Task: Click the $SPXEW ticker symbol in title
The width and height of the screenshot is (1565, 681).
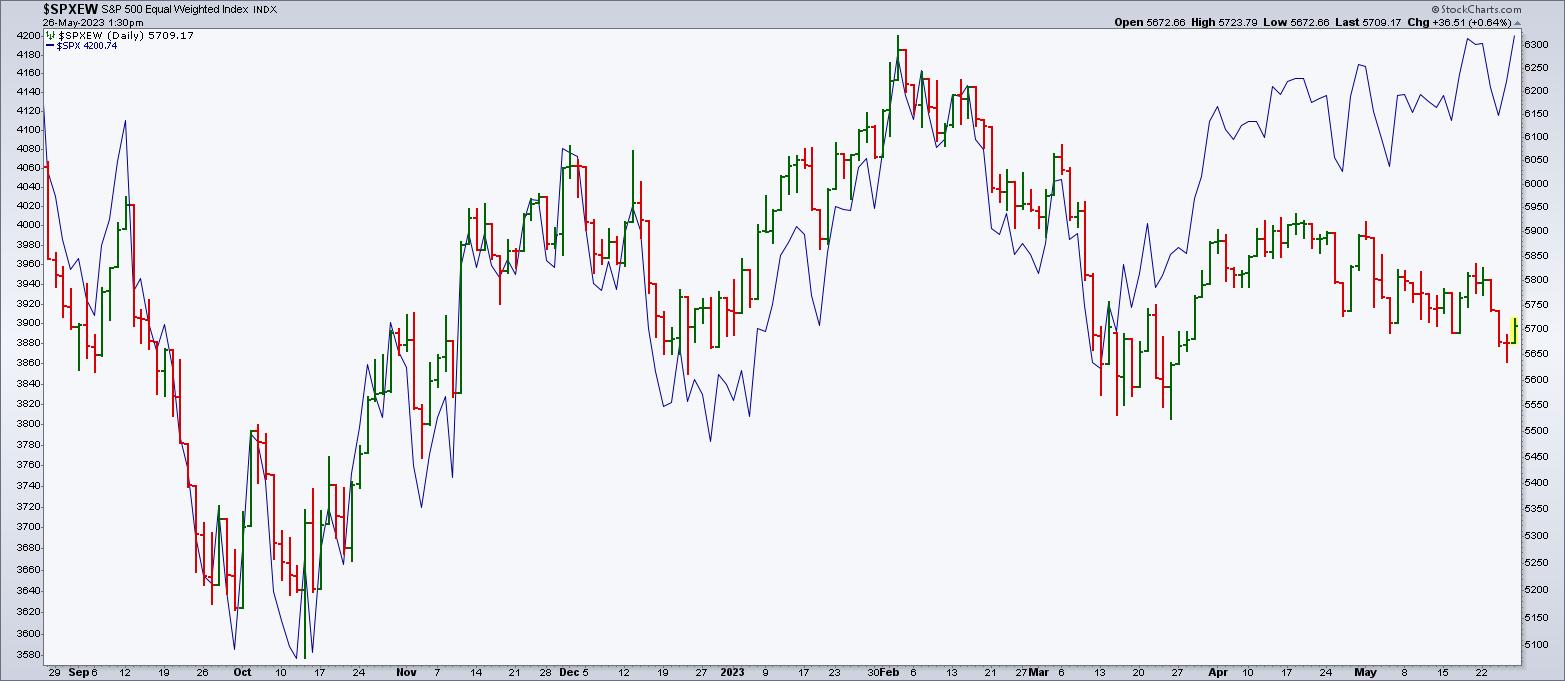Action: coord(70,9)
